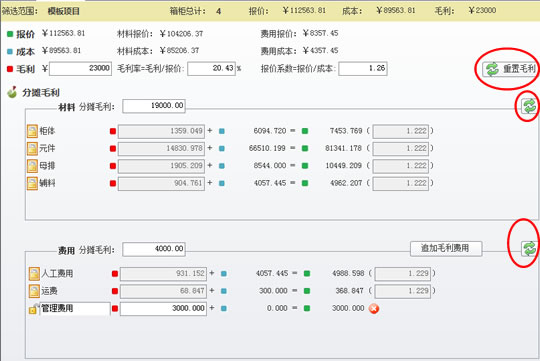Click the 元件 coefficient field 1.222
The image size is (540, 361).
(x=401, y=148)
